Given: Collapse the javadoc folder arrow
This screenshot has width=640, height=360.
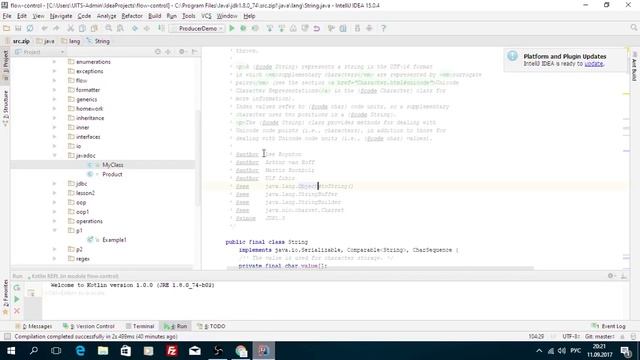Looking at the screenshot, I should click(54, 156).
